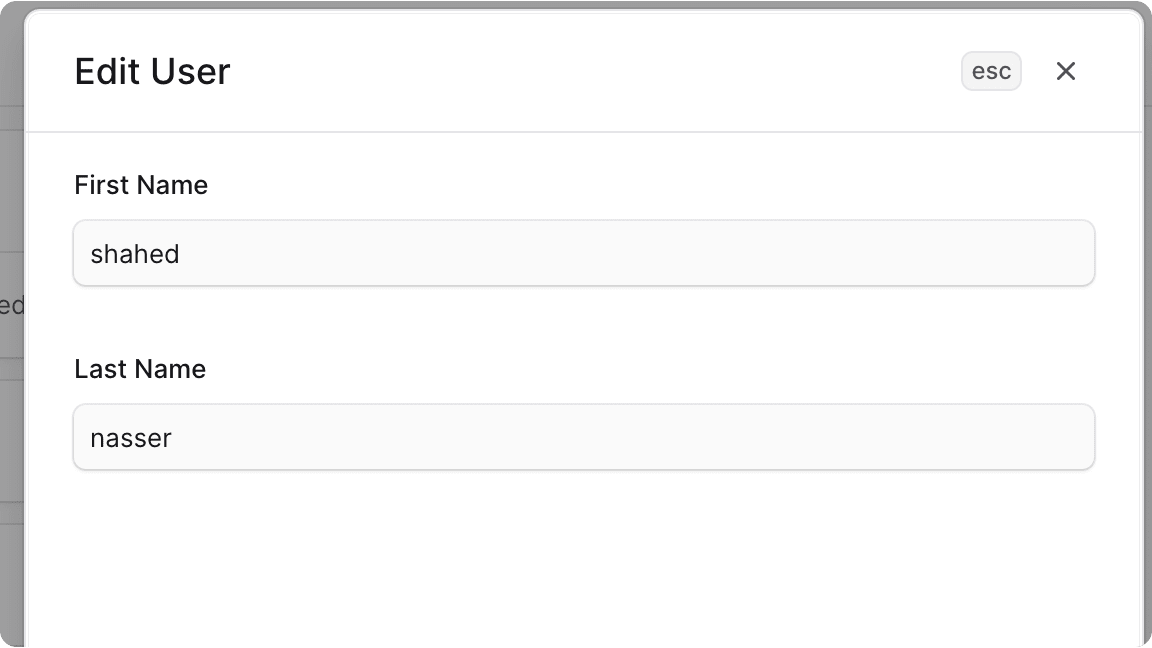Click the partially visible row on the left

(x=10, y=305)
